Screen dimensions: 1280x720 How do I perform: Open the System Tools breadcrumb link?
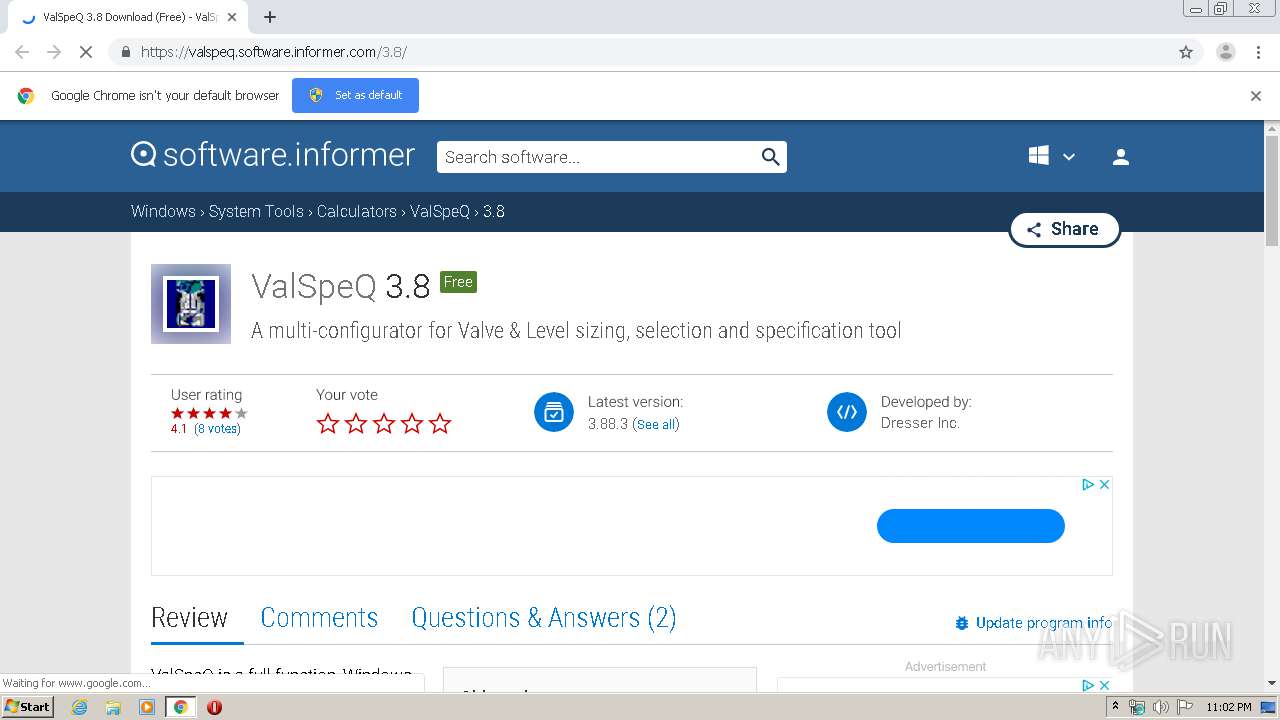coord(256,211)
